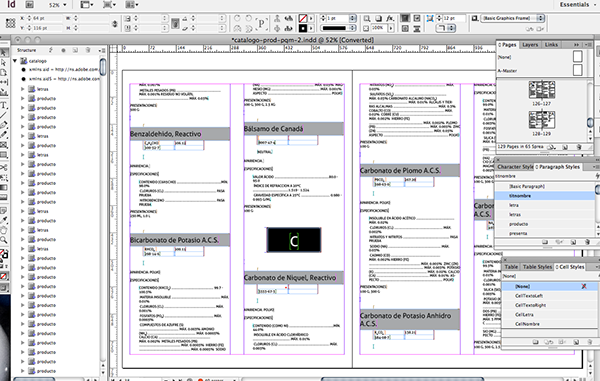Toggle constrain proportions for width and height
The width and height of the screenshot is (600, 381).
pyautogui.click(x=114, y=23)
